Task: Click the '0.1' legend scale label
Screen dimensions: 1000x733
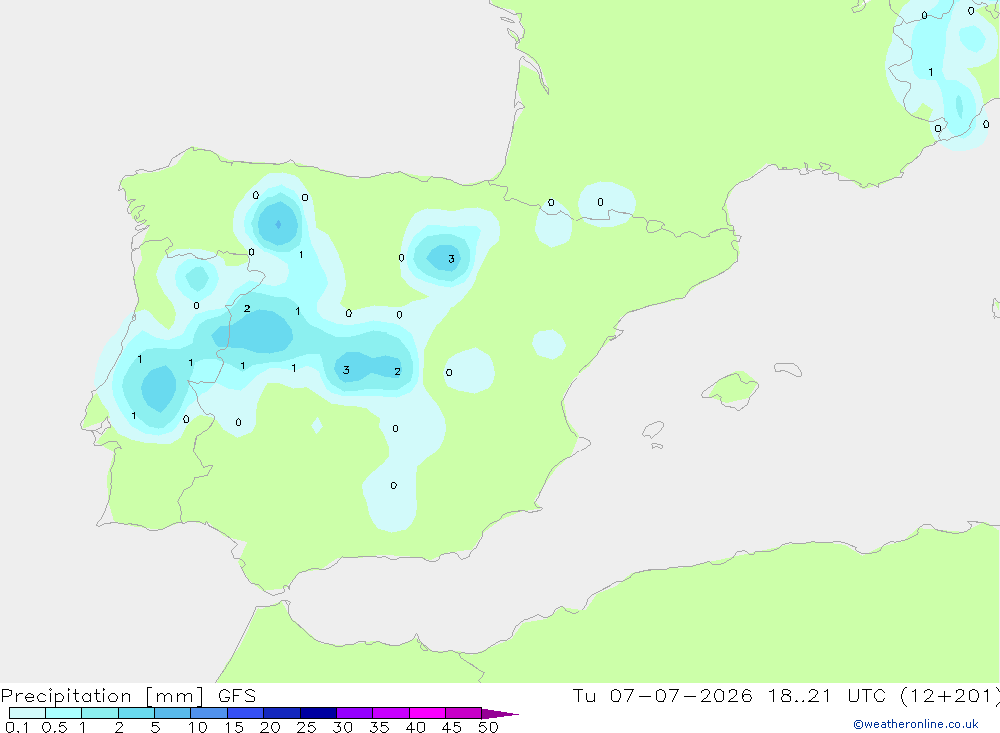Action: 17,727
